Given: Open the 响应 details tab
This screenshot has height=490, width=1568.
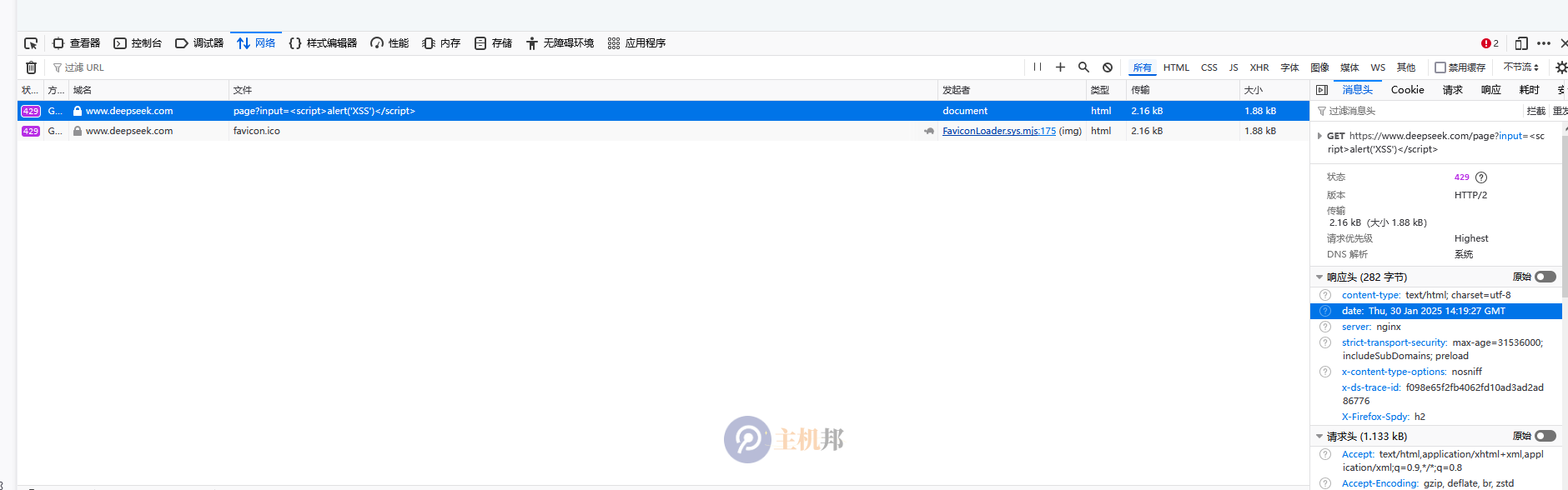Looking at the screenshot, I should click(1490, 90).
